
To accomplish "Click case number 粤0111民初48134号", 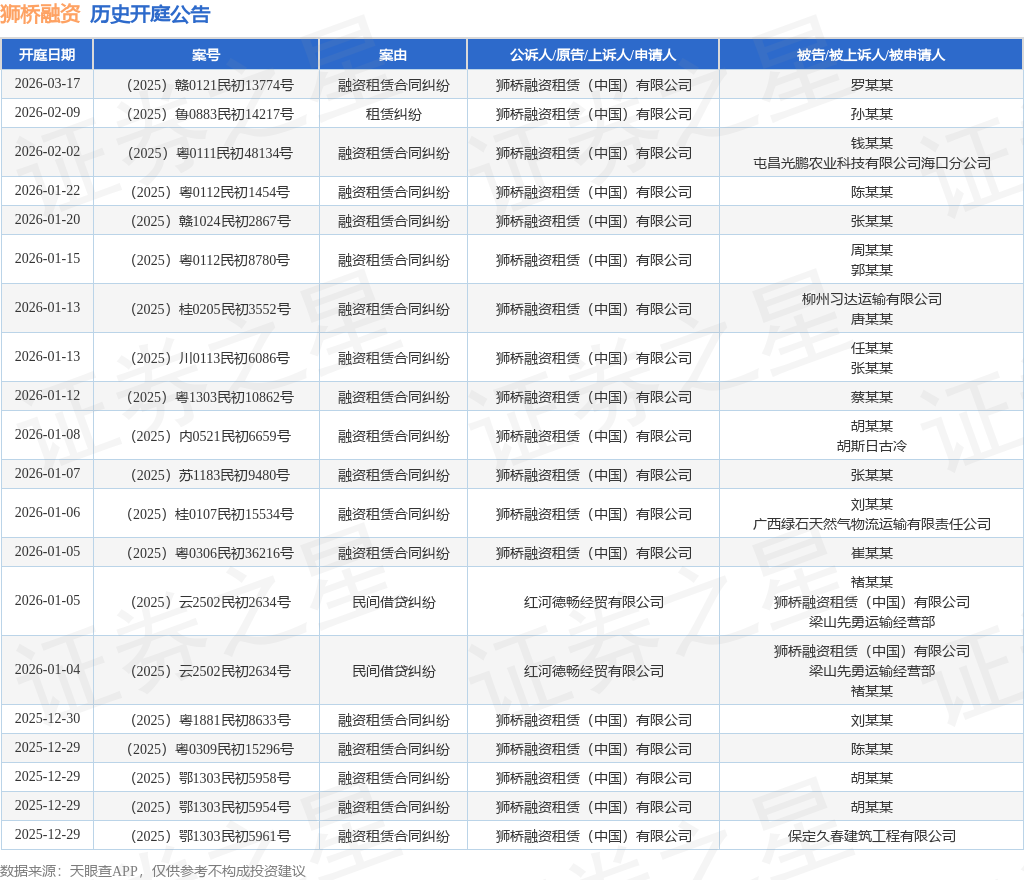I will pos(210,153).
